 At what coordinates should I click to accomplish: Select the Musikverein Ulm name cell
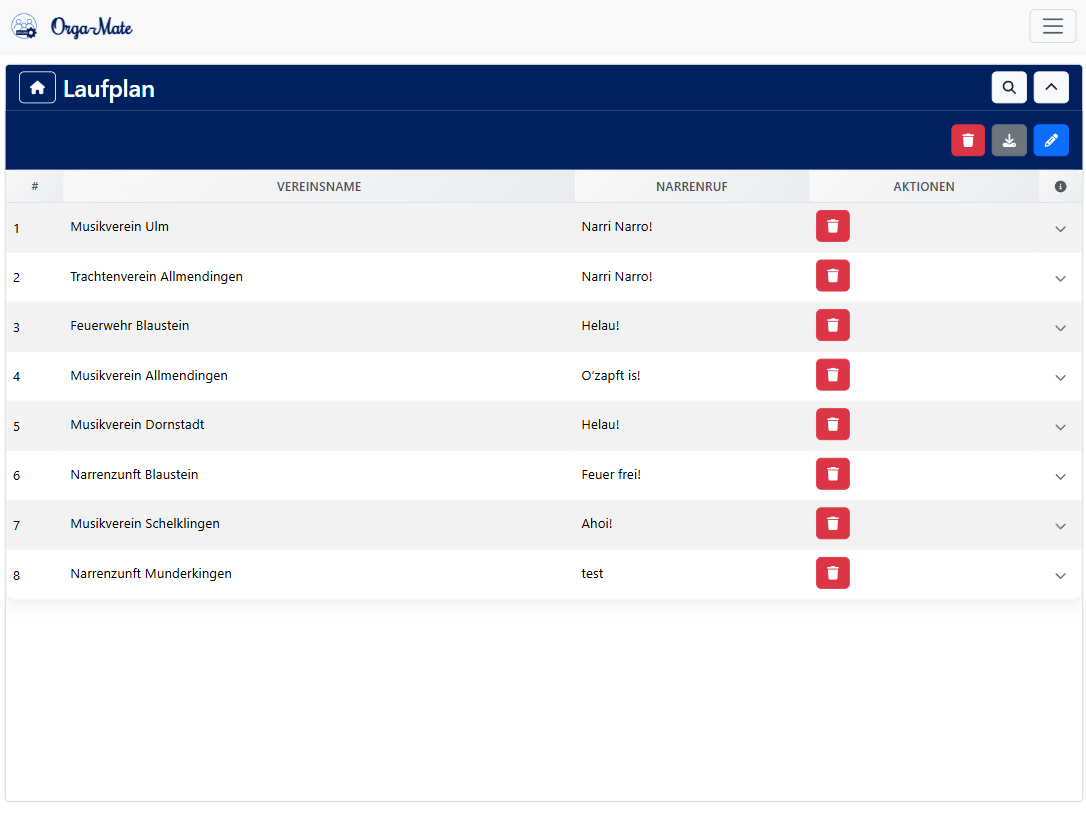click(119, 227)
